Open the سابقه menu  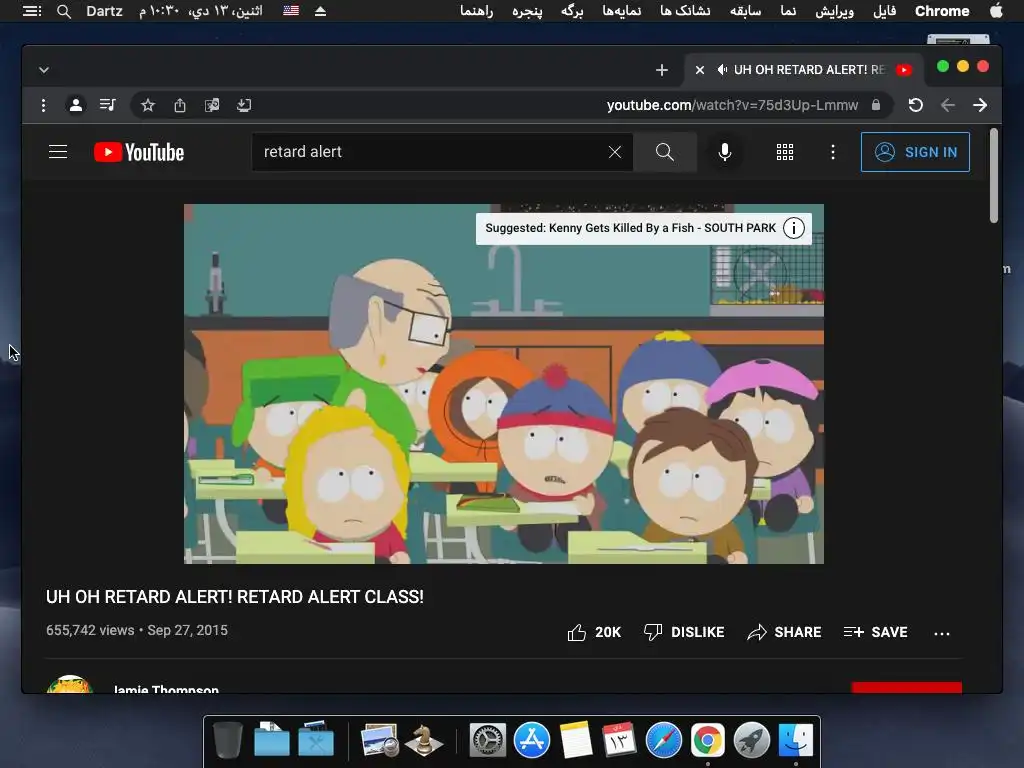(x=745, y=11)
